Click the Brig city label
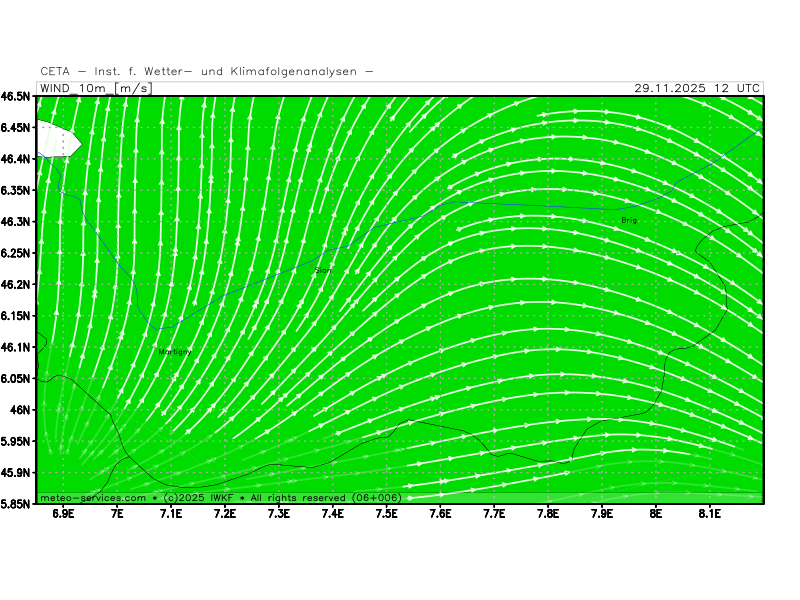The width and height of the screenshot is (800, 600). pyautogui.click(x=628, y=220)
